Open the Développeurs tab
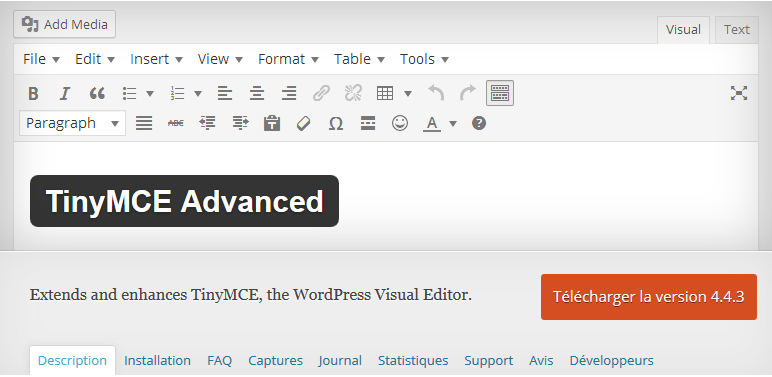The image size is (772, 377). tap(611, 361)
